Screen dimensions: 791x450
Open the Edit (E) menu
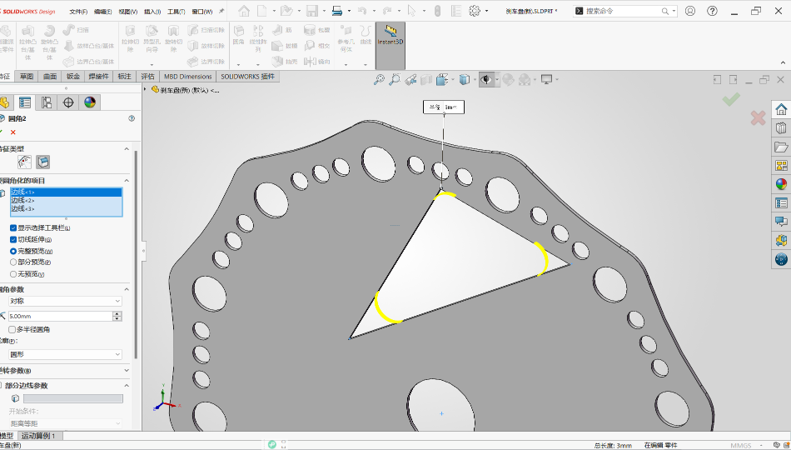103,11
